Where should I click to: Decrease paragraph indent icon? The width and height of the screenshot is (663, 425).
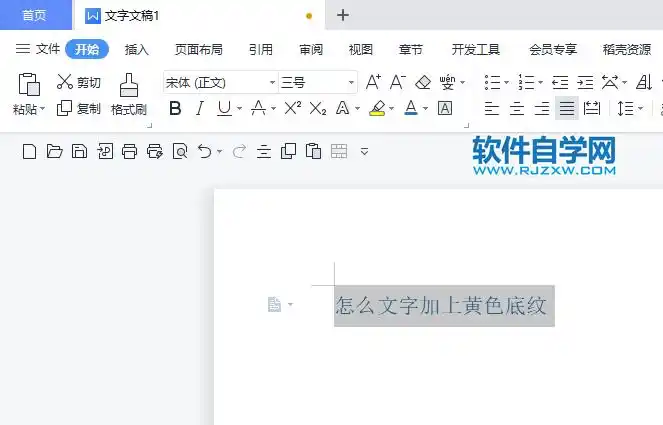(x=560, y=82)
